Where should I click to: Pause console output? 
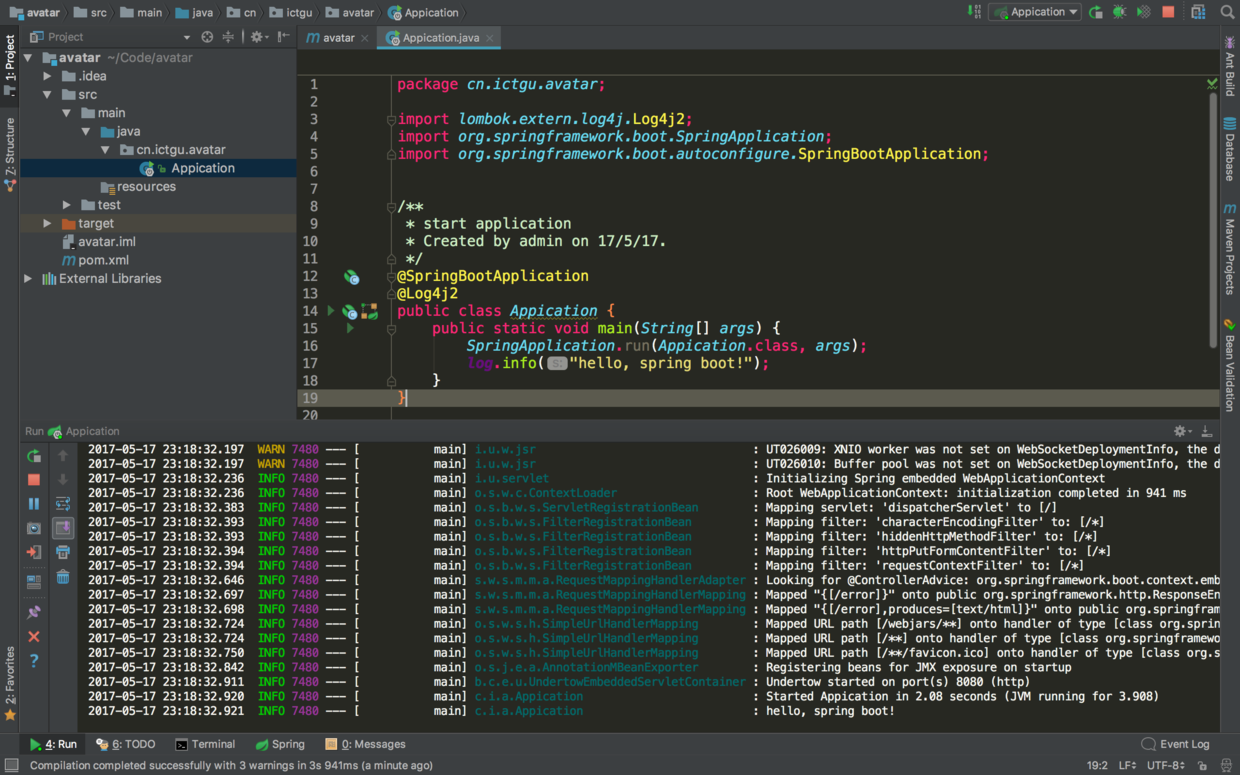(x=33, y=503)
